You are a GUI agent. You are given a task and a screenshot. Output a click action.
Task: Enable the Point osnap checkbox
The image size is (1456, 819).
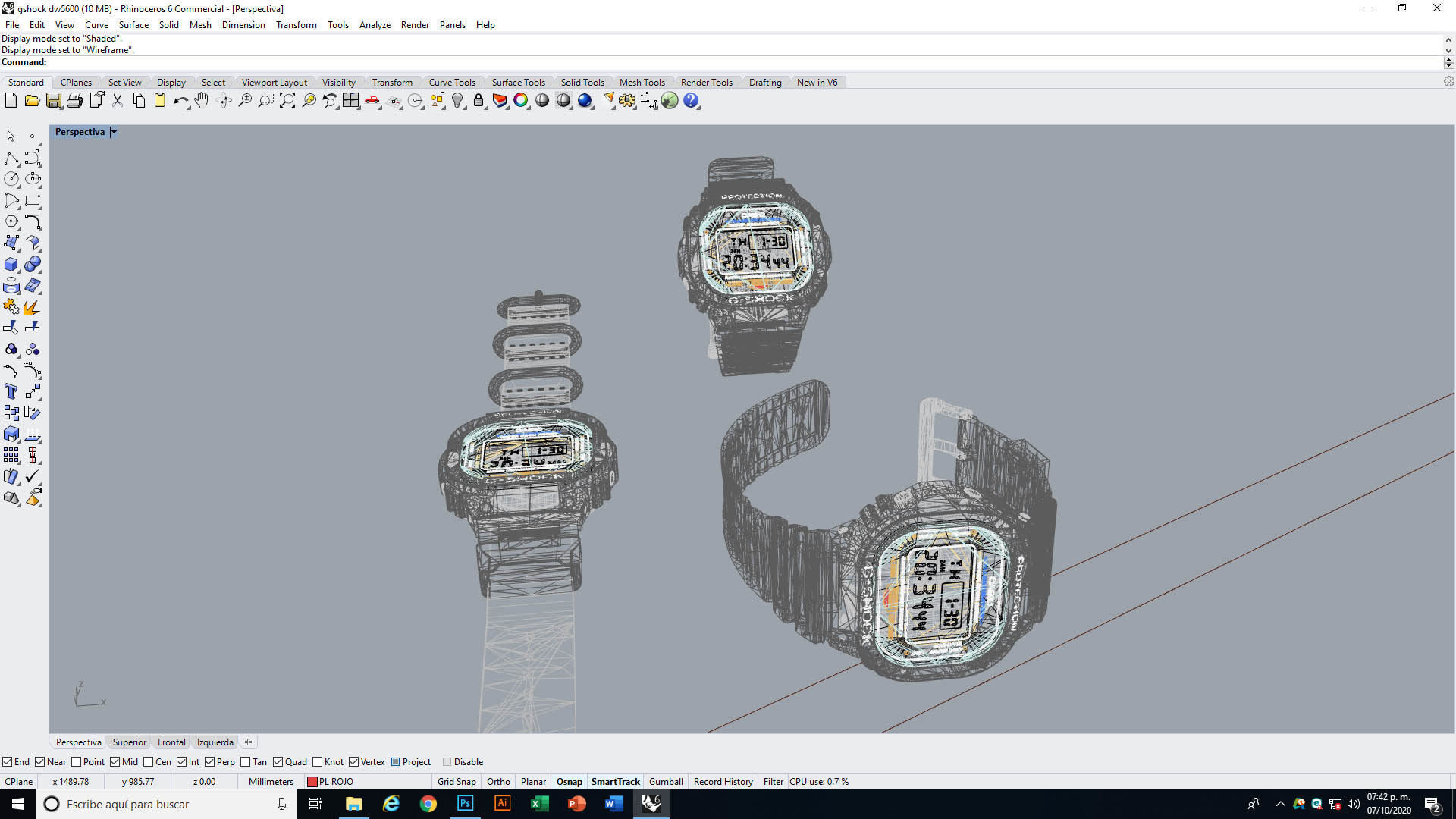(x=76, y=762)
